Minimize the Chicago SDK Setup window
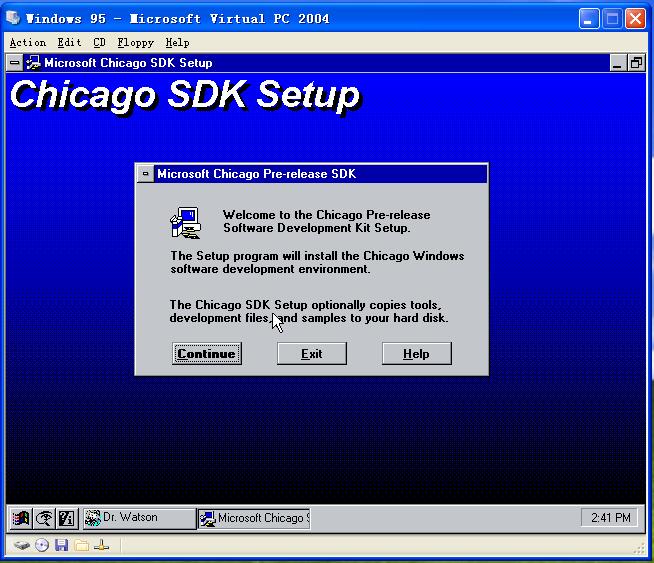The image size is (654, 563). pos(617,63)
